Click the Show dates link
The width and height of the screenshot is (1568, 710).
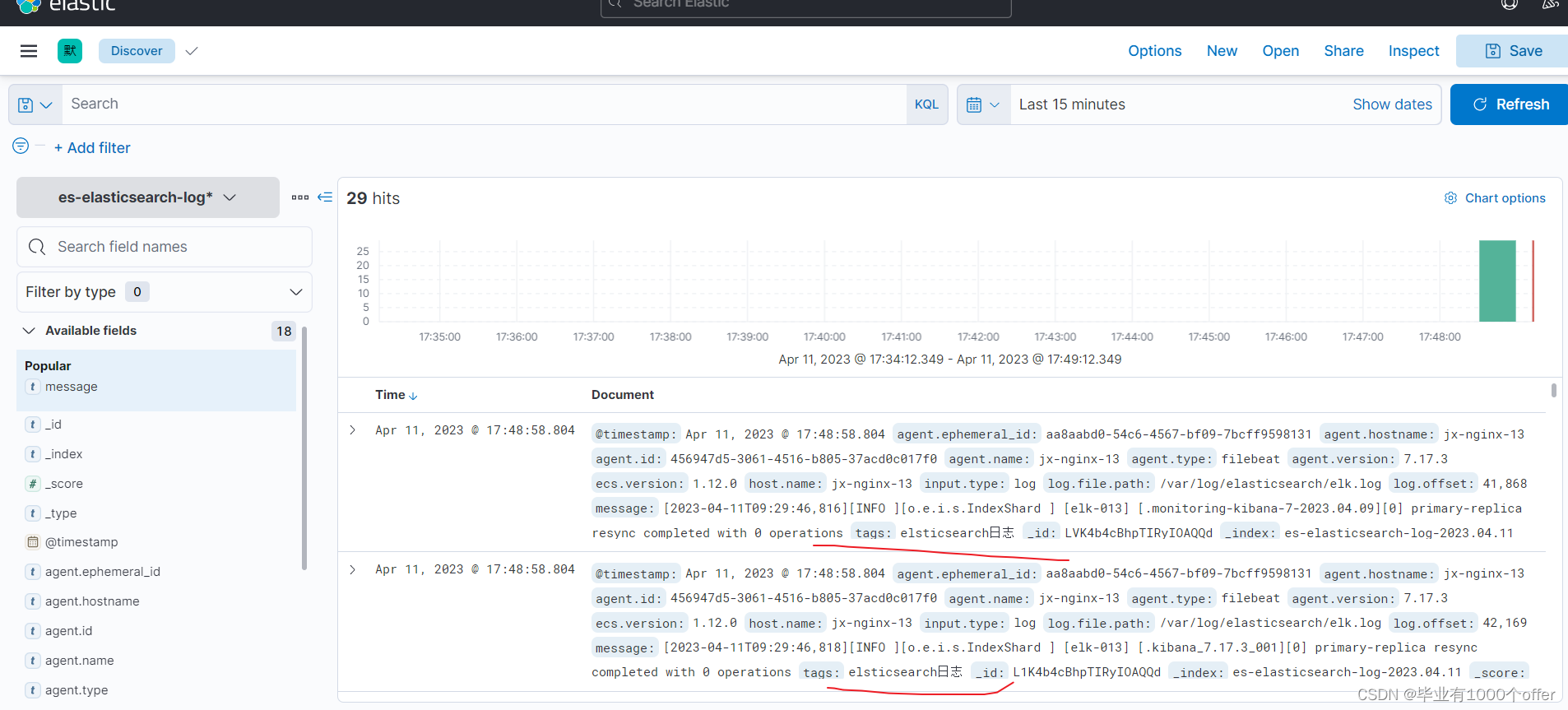[x=1392, y=104]
